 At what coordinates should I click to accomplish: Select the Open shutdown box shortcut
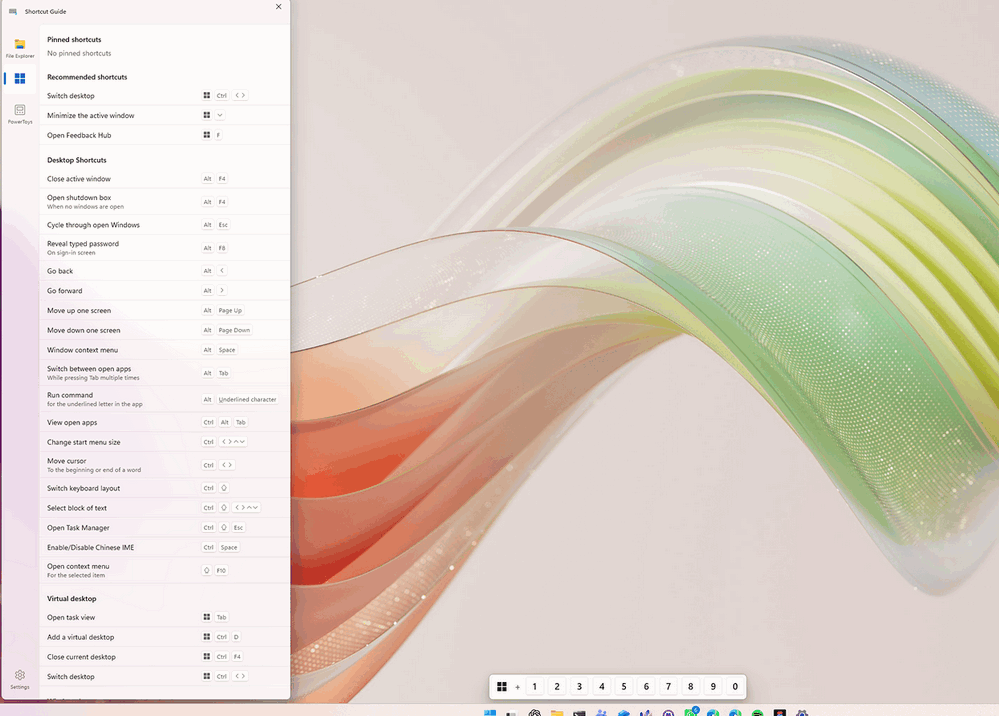pyautogui.click(x=164, y=202)
